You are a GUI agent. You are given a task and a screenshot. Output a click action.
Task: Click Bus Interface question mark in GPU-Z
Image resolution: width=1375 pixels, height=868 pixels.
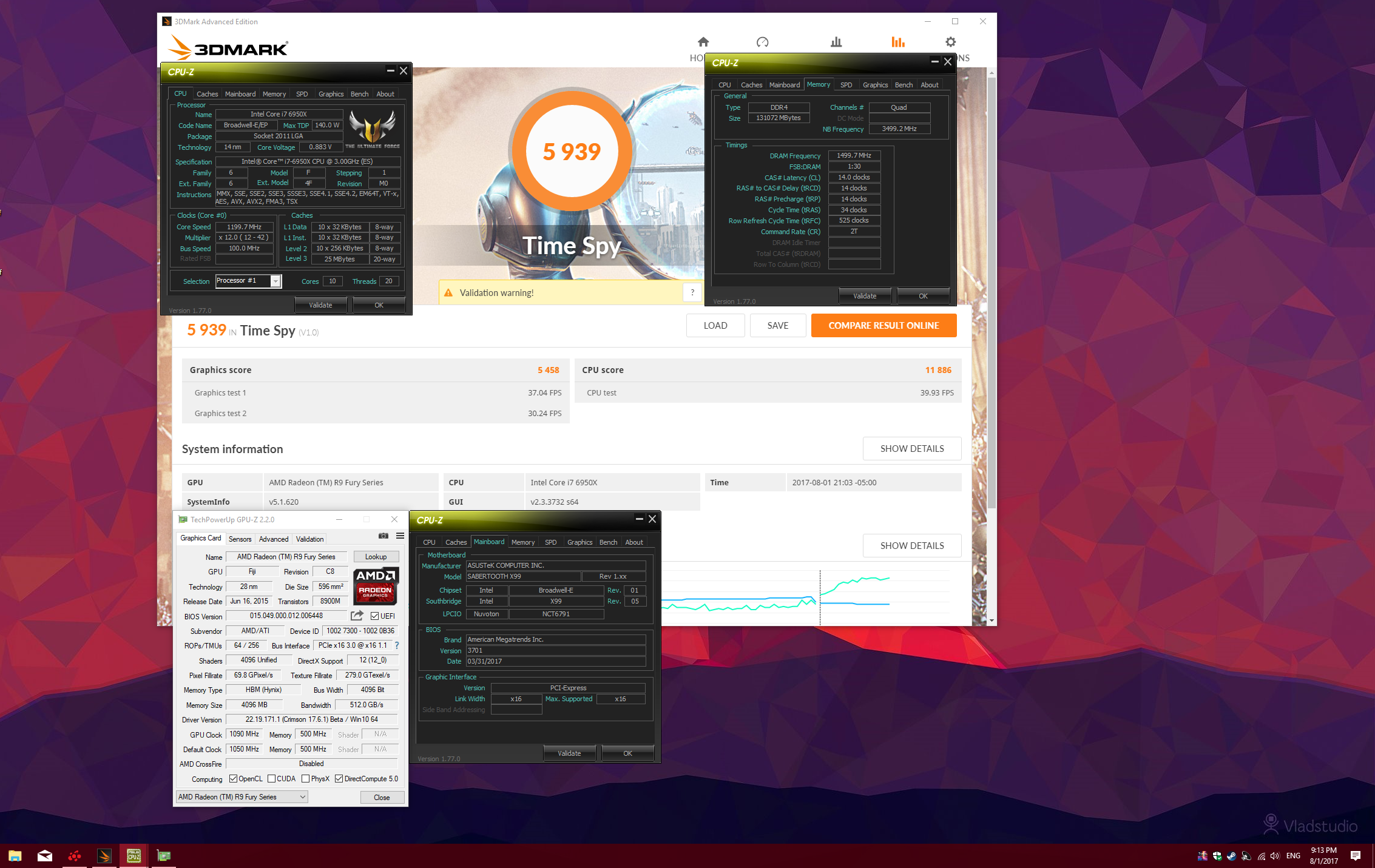click(397, 645)
